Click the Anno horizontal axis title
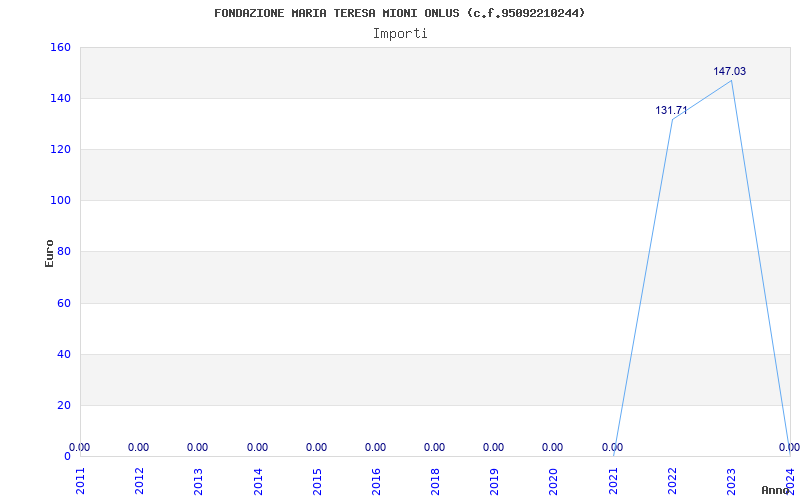Screen dimensions: 800x500 point(776,490)
